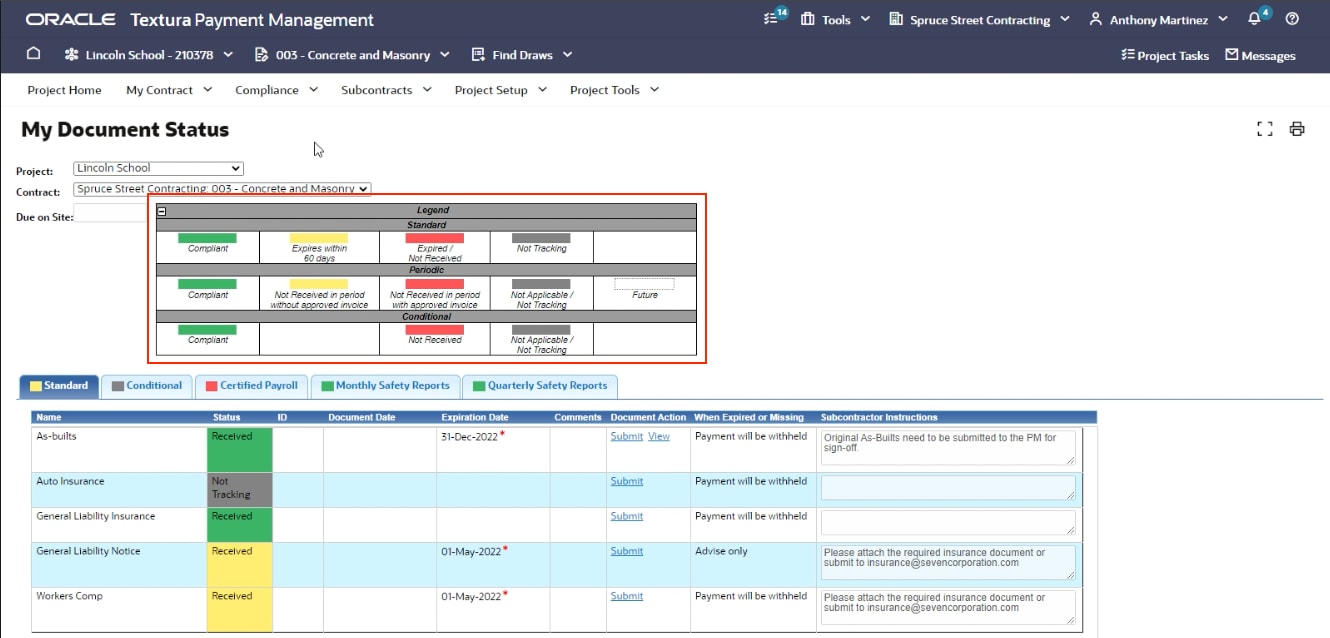Viewport: 1330px width, 638px height.
Task: Click the Expiration Date column header
Action: pos(475,417)
